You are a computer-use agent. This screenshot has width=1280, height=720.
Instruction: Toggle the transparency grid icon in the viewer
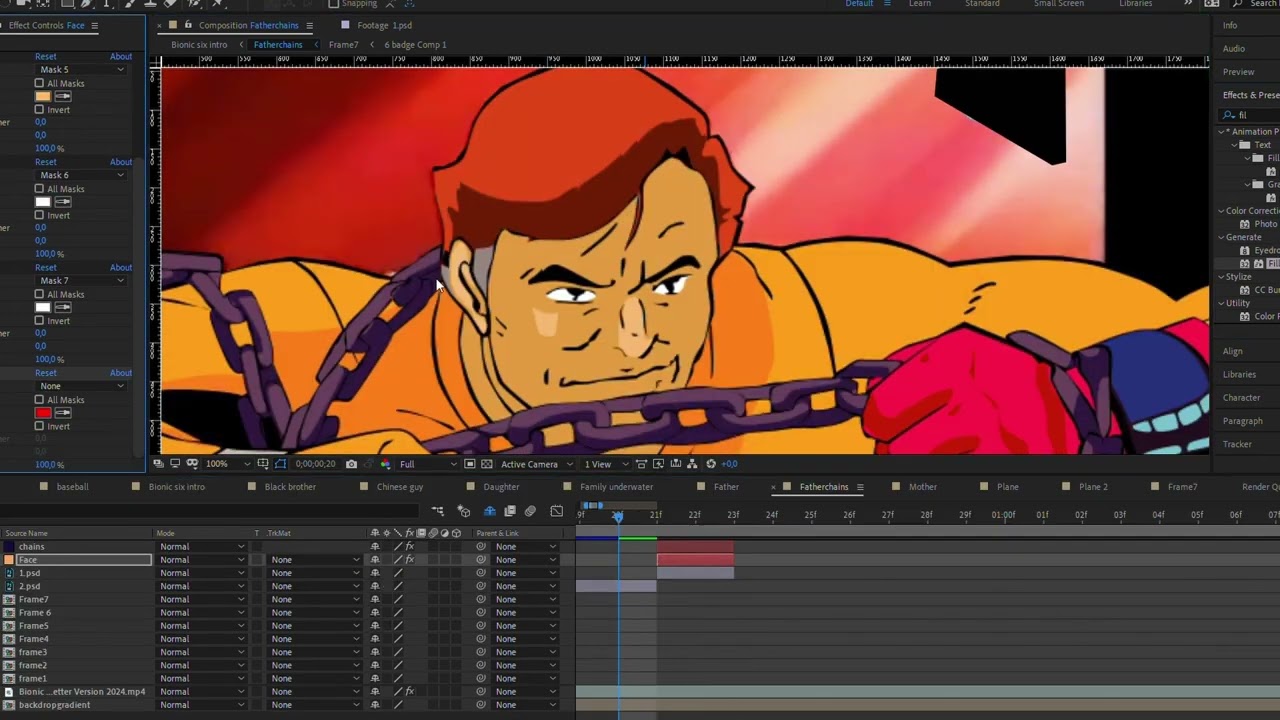486,464
